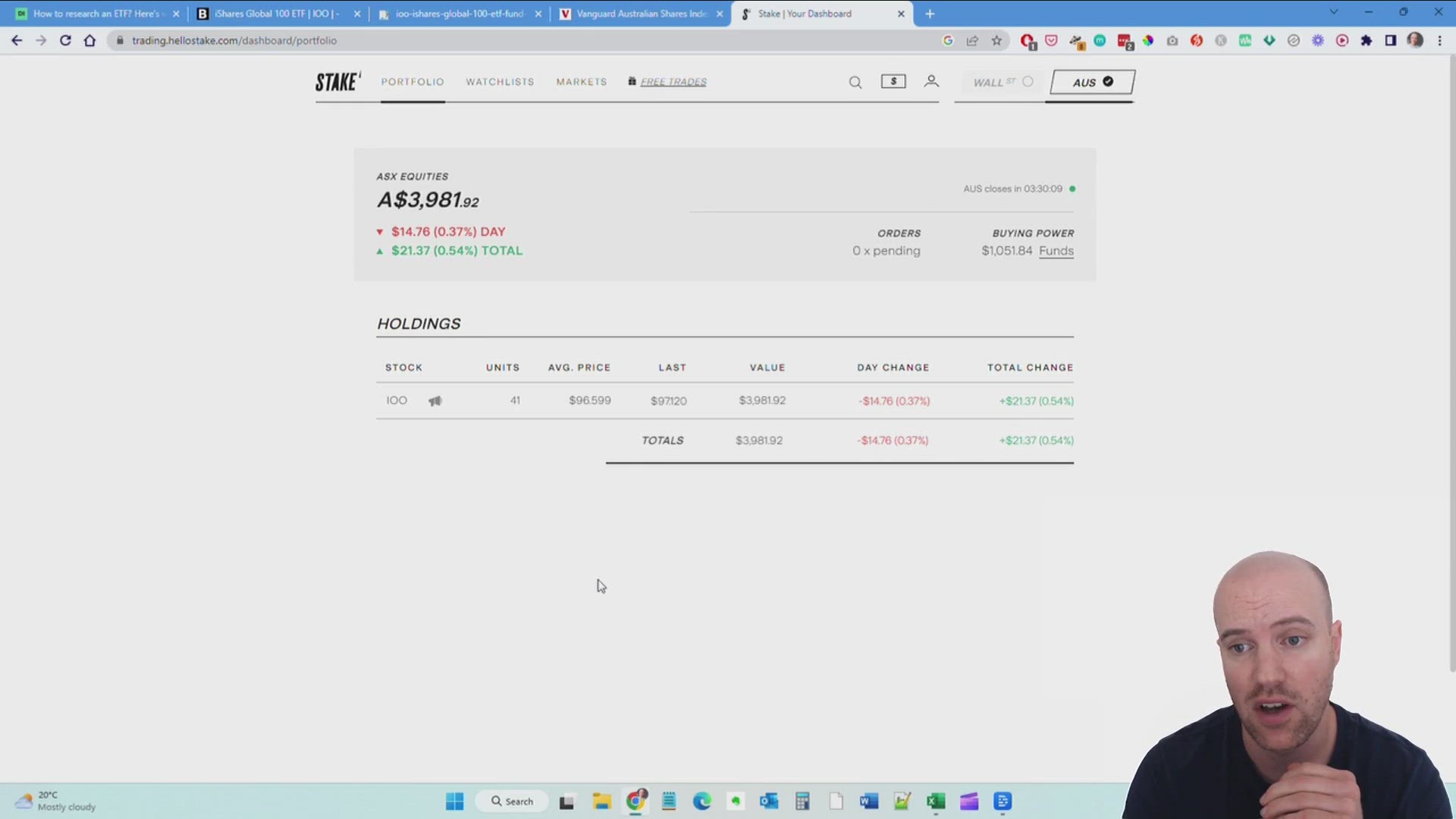Viewport: 1456px width, 819px height.
Task: Open the Watchlists tab
Action: point(500,82)
